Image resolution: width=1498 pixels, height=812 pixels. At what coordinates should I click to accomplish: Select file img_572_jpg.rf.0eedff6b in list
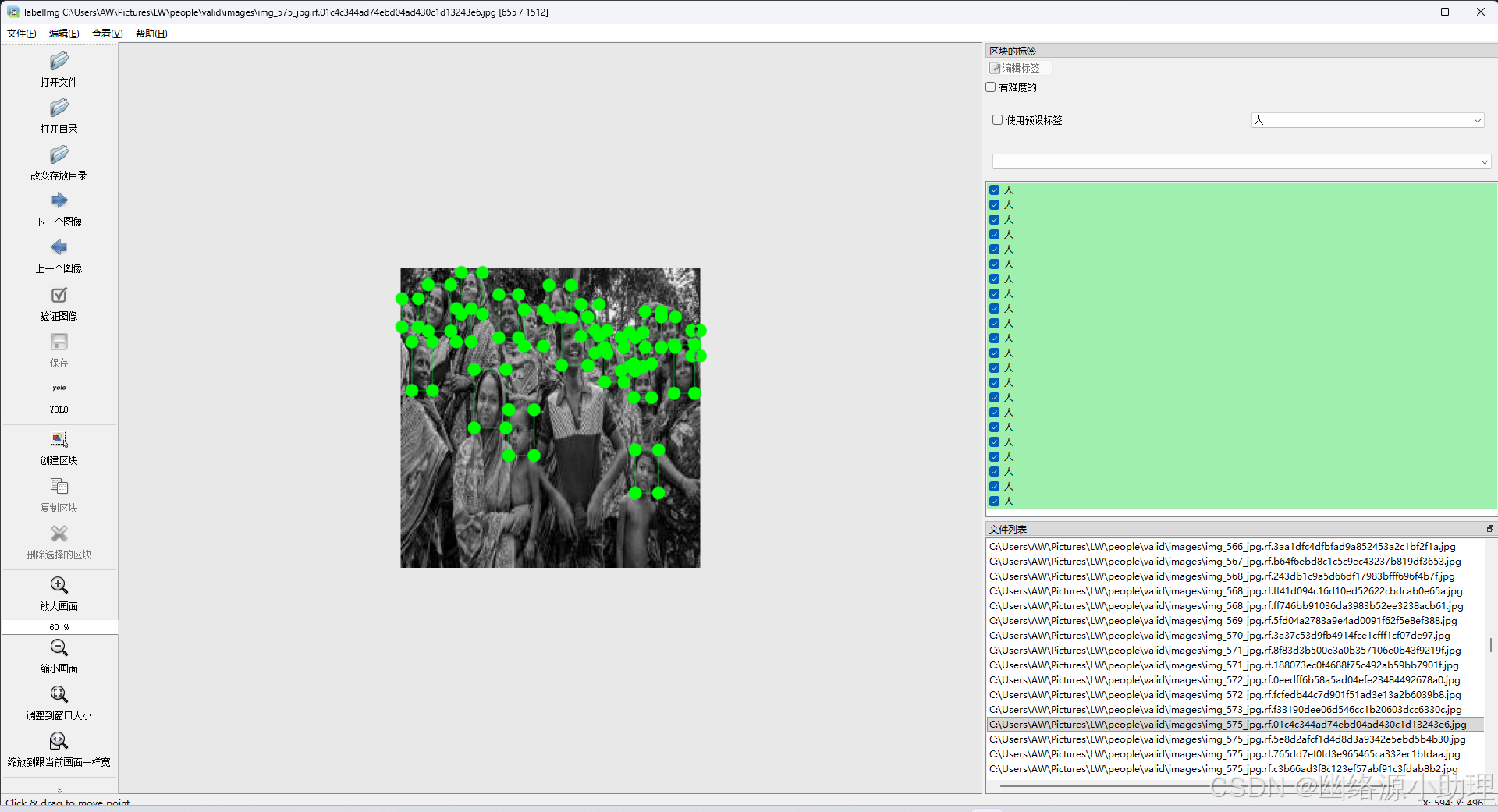click(x=1234, y=680)
